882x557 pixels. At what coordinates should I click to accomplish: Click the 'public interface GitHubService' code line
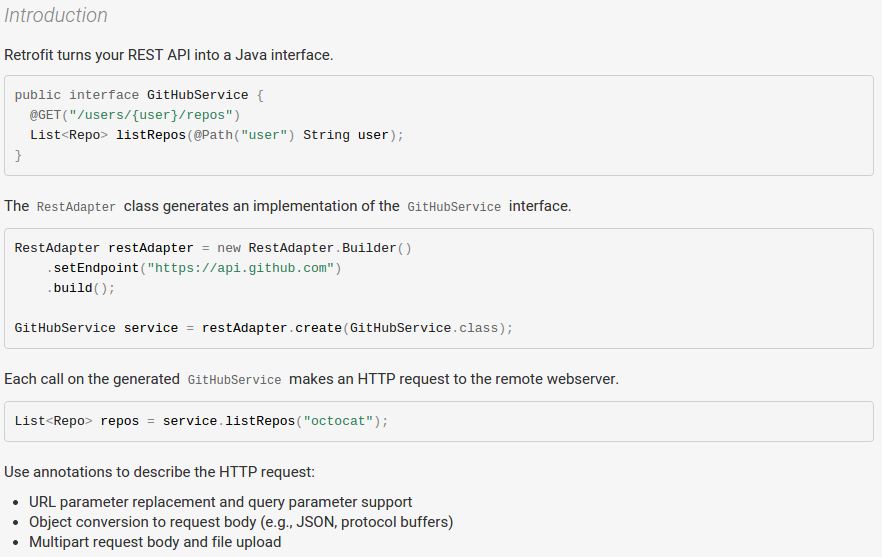pos(139,95)
